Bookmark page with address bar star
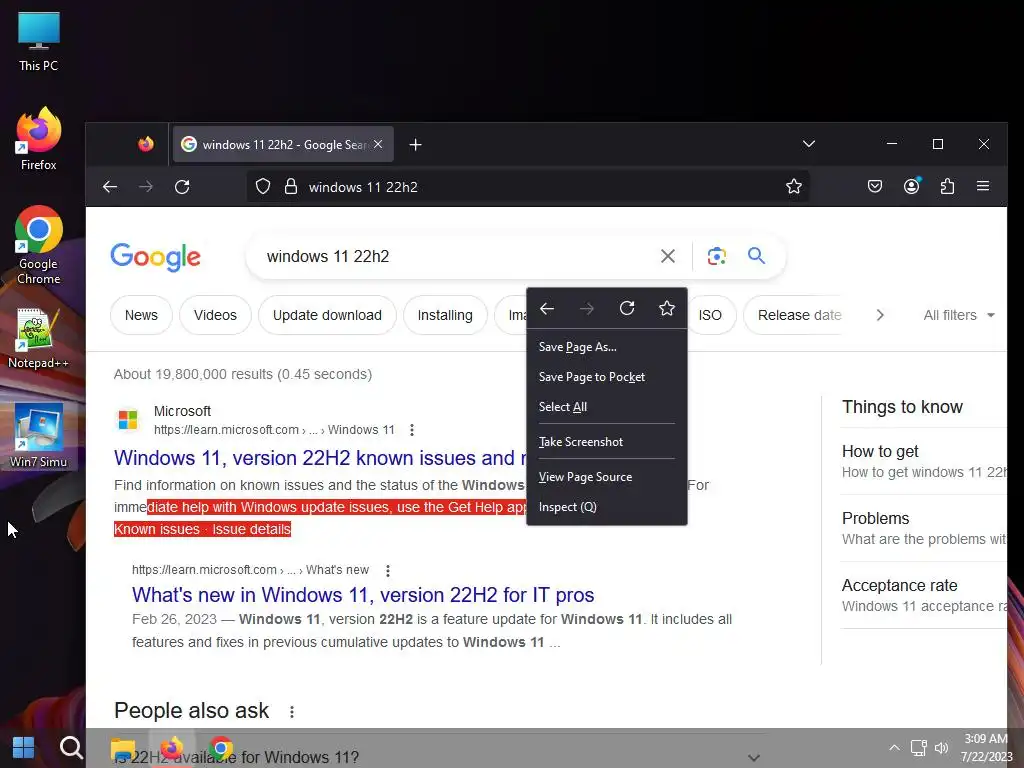The width and height of the screenshot is (1024, 768). pyautogui.click(x=793, y=187)
